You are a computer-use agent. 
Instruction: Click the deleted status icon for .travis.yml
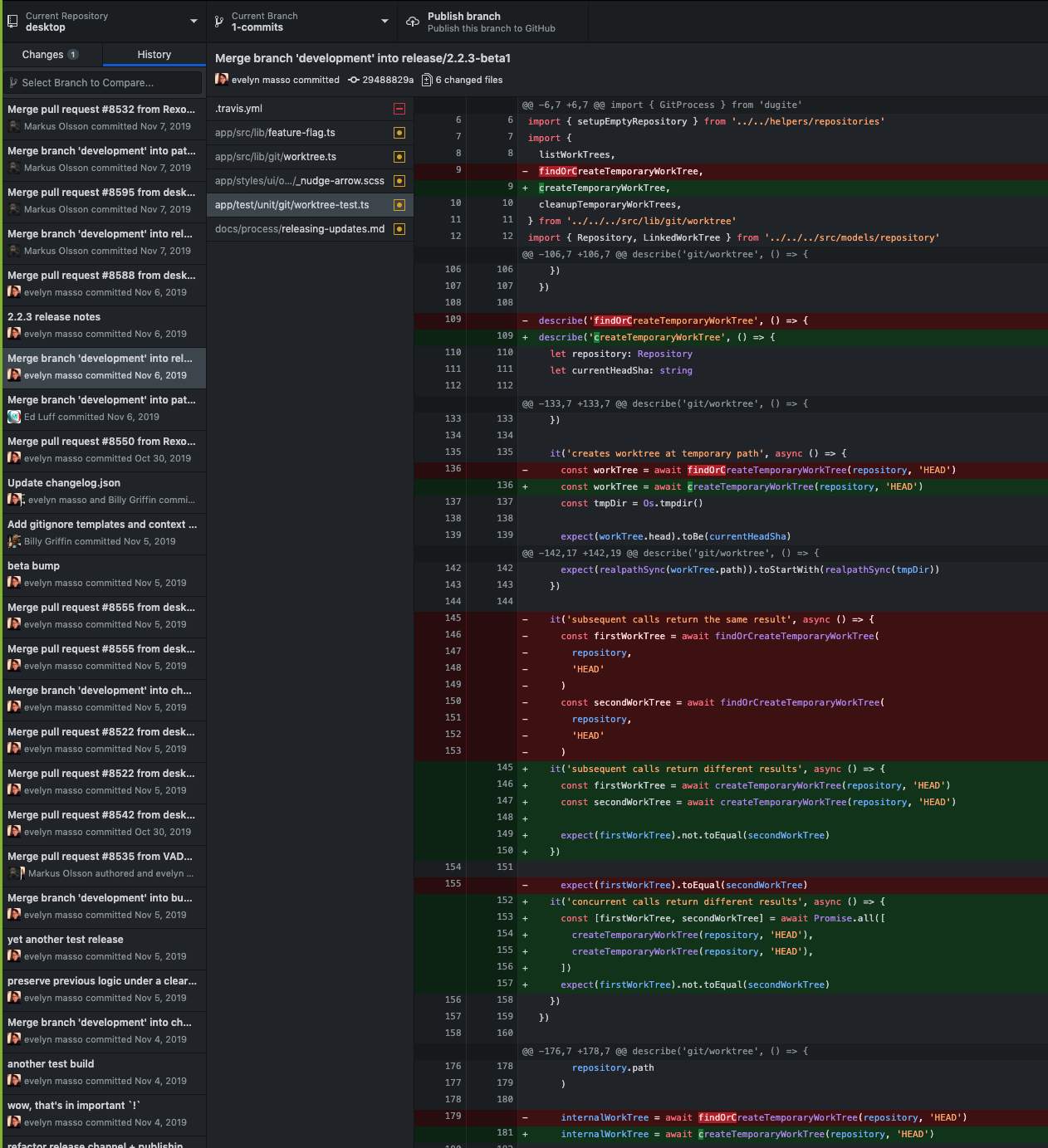tap(399, 108)
